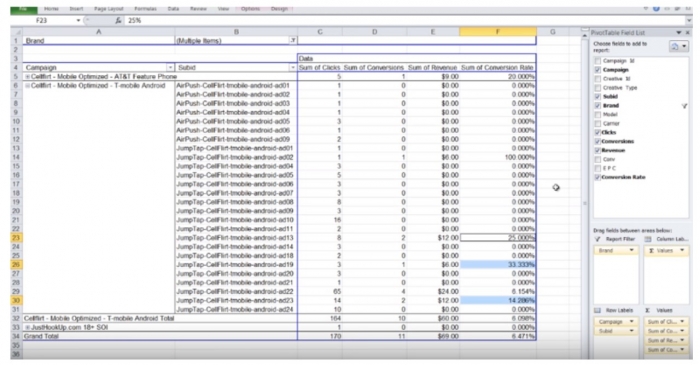Image resolution: width=700 pixels, height=365 pixels.
Task: Expand the formula bar
Action: 689,21
